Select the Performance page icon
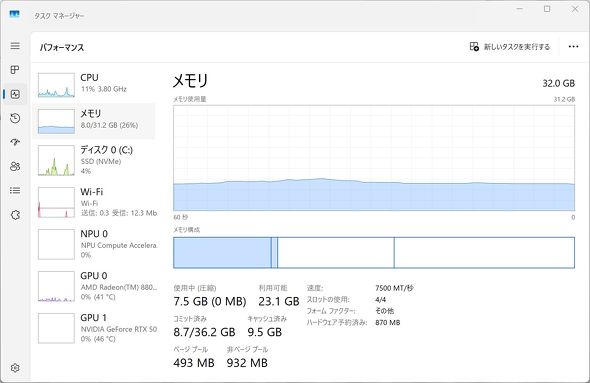Screen dimensions: 590x383 point(15,94)
